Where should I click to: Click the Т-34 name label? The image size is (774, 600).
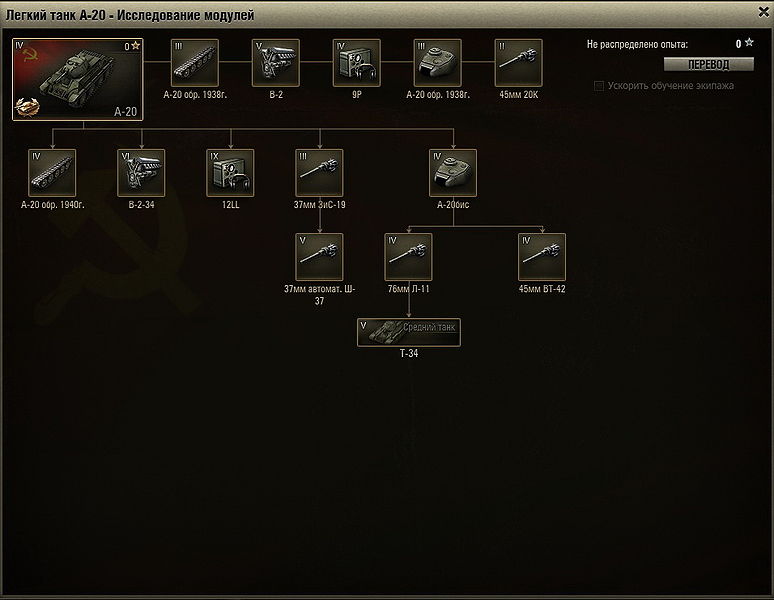(409, 353)
